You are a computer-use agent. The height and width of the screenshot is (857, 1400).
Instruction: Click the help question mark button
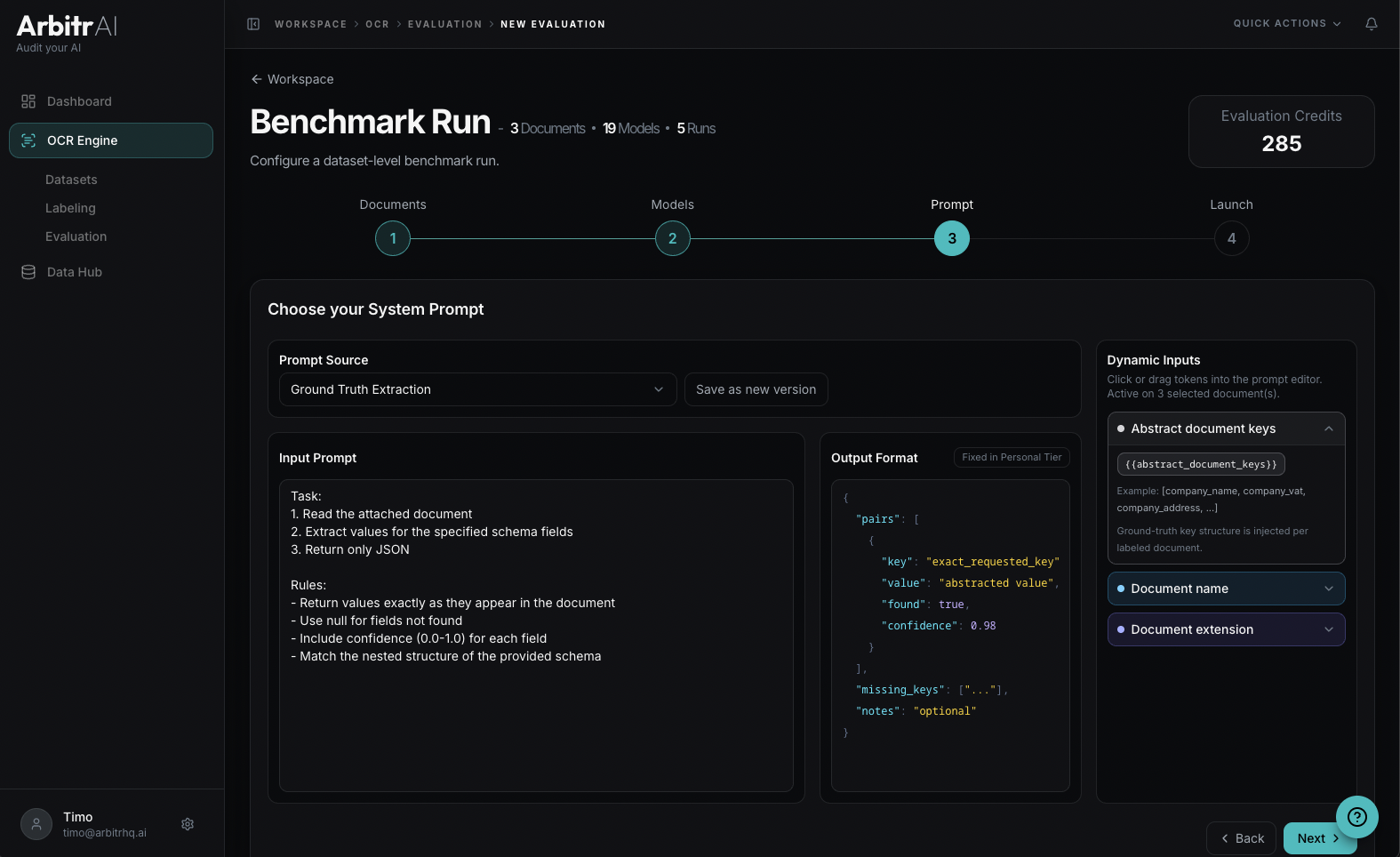click(x=1356, y=816)
